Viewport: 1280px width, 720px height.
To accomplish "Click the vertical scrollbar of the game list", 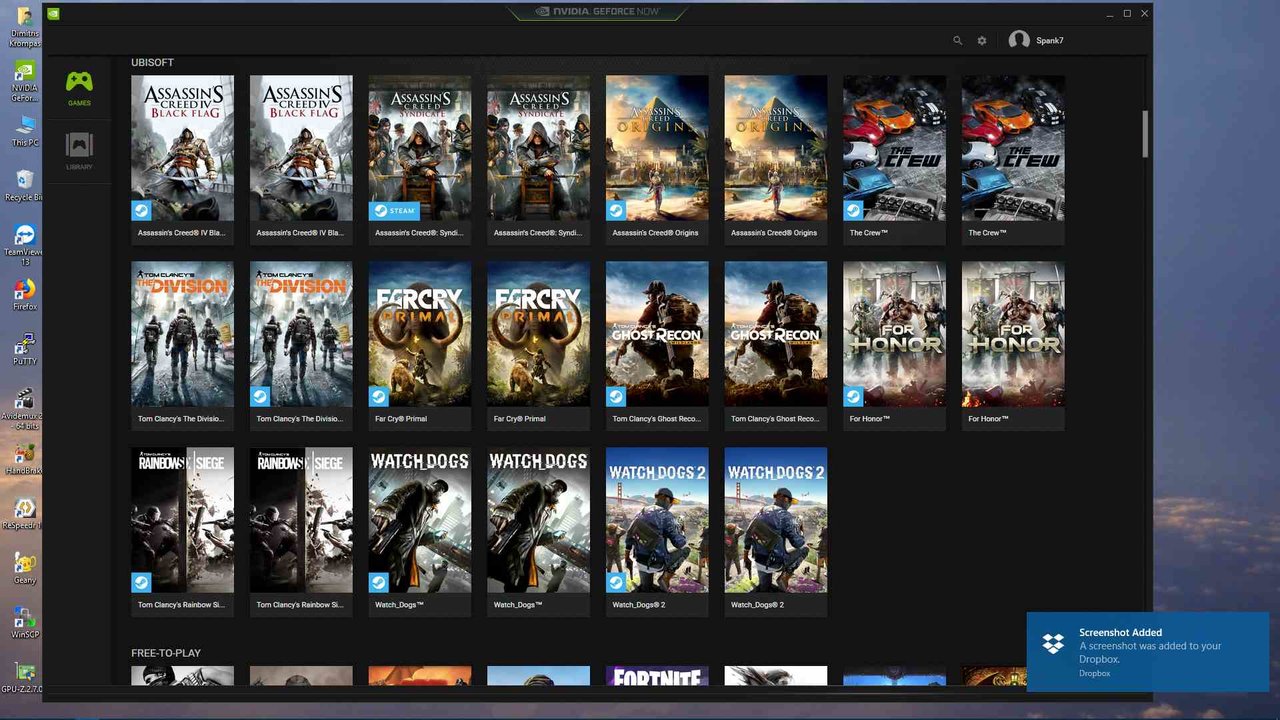I will [1146, 134].
